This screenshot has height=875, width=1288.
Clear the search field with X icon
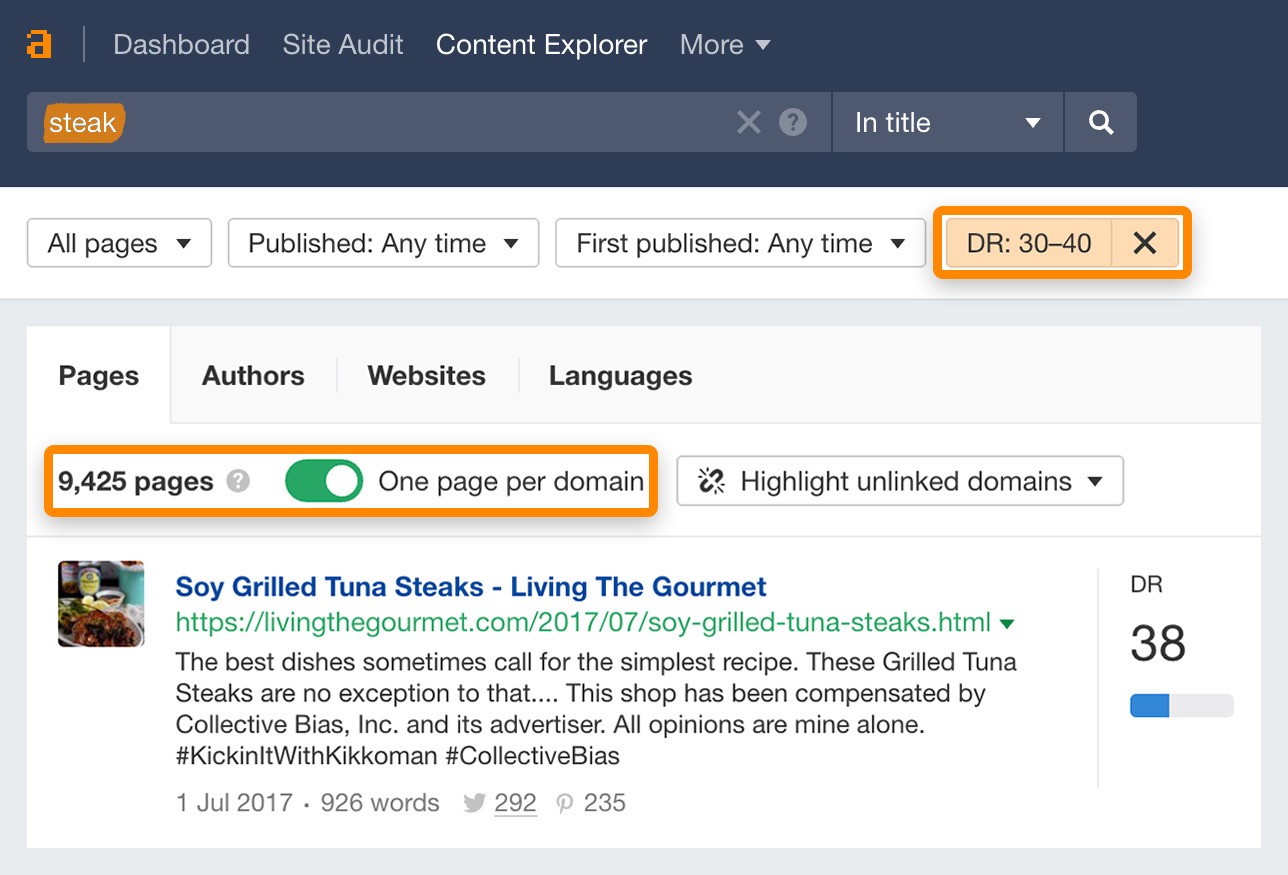(x=748, y=123)
